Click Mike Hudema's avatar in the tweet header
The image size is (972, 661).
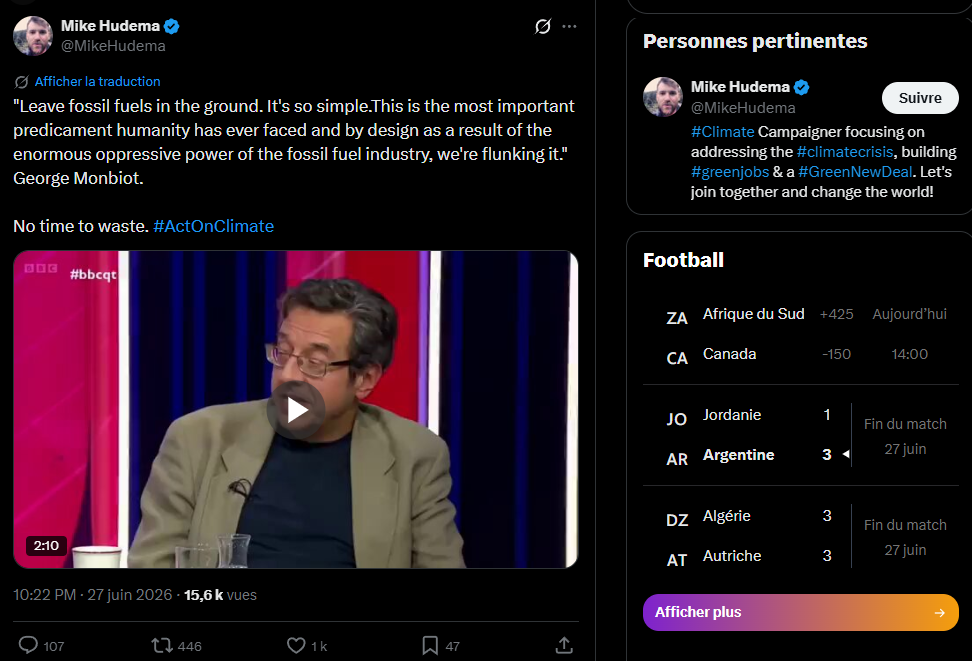(x=33, y=36)
